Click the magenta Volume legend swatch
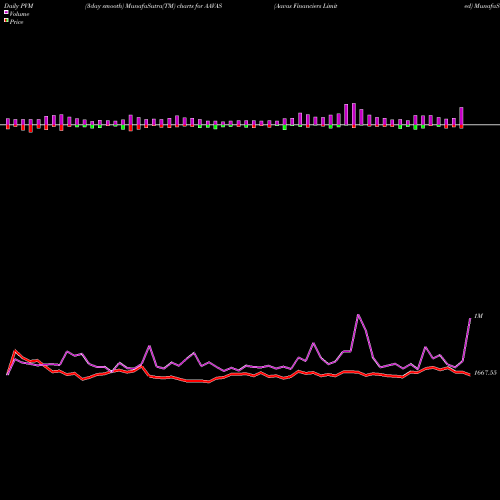 click(6, 12)
